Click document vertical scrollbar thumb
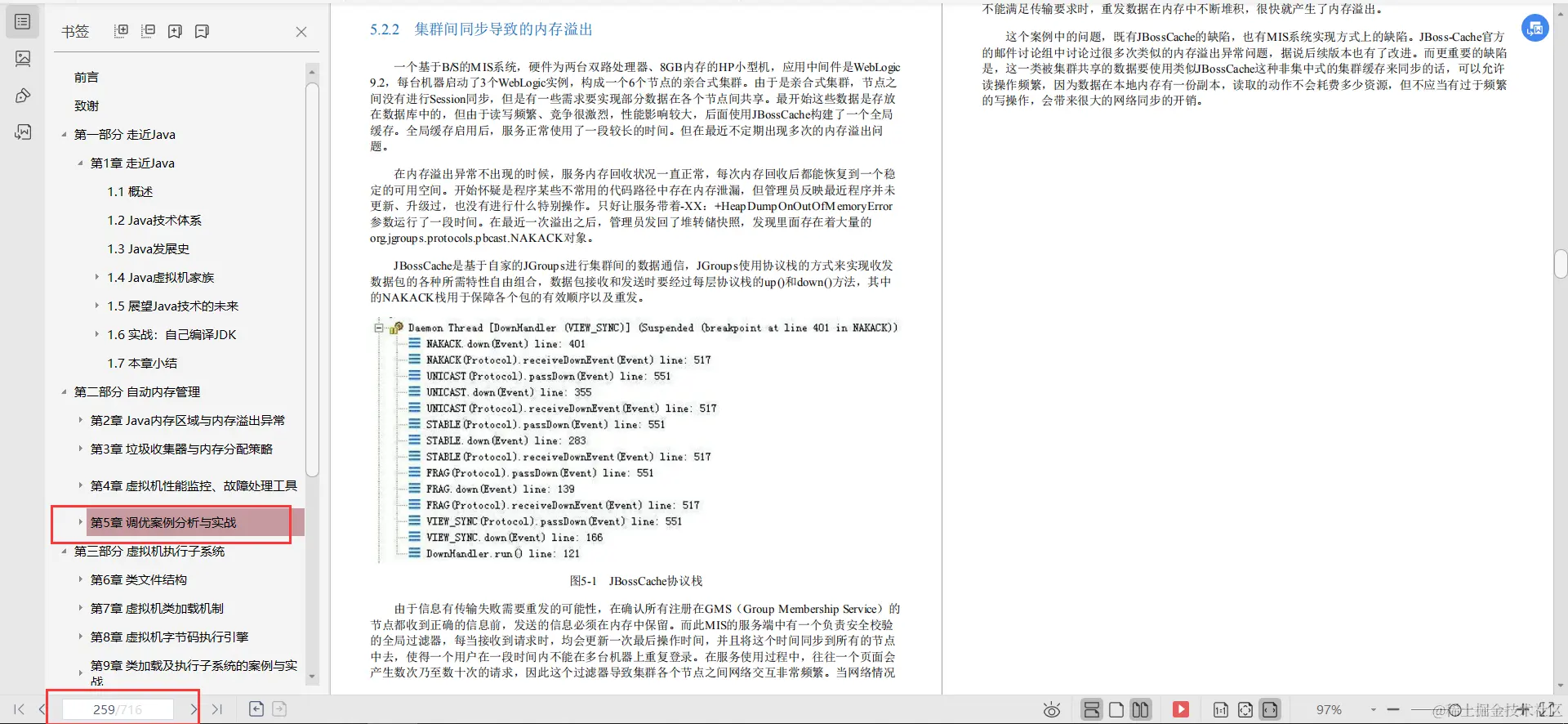The height and width of the screenshot is (724, 1568). tap(1561, 265)
